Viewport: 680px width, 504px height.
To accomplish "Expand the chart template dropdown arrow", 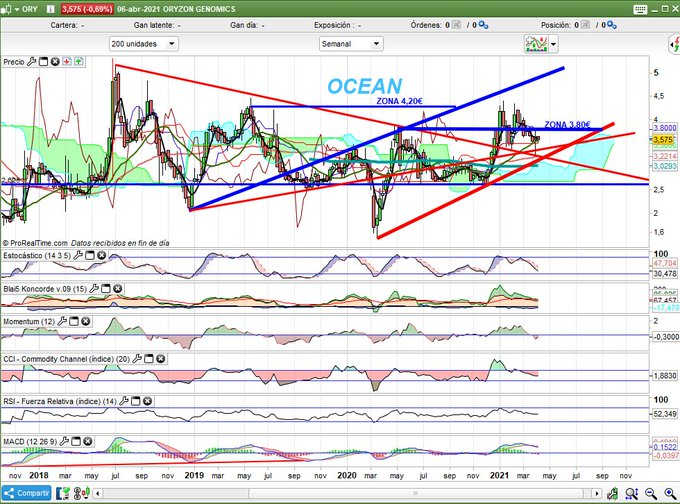I will pos(553,44).
